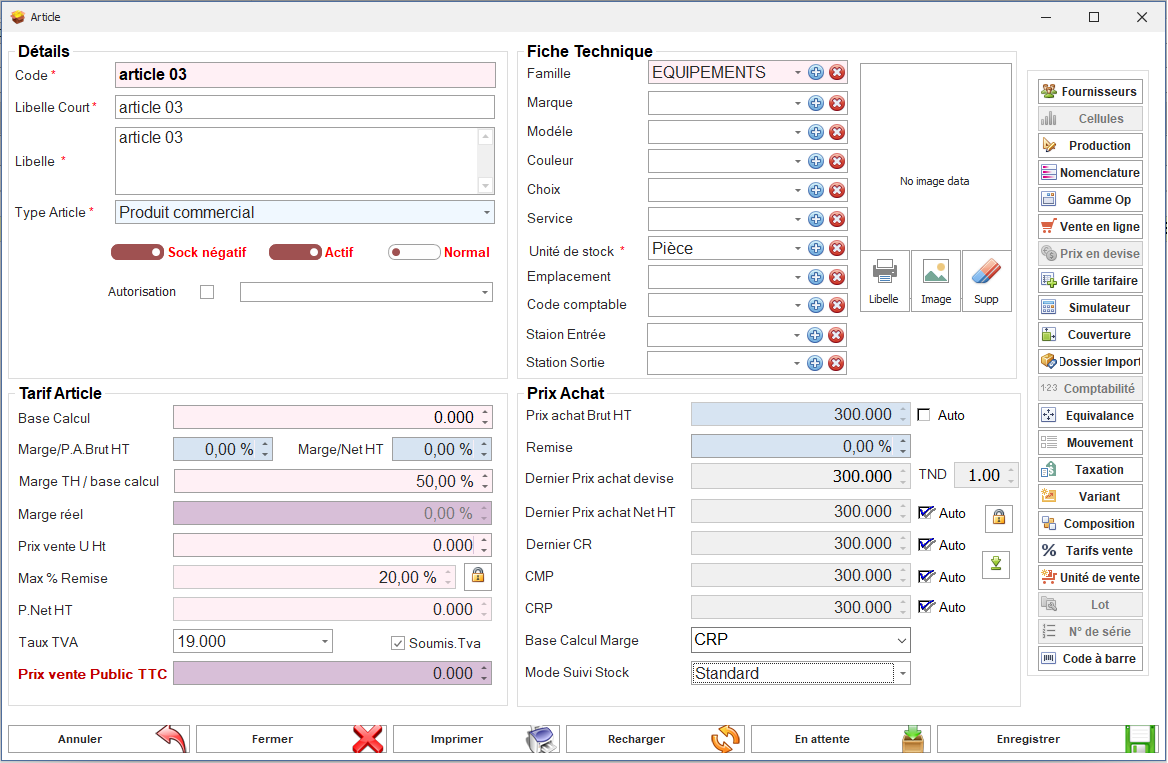The width and height of the screenshot is (1168, 763).
Task: Click the padlock icon beside Dernier Prix achat Net HT
Action: [x=998, y=518]
